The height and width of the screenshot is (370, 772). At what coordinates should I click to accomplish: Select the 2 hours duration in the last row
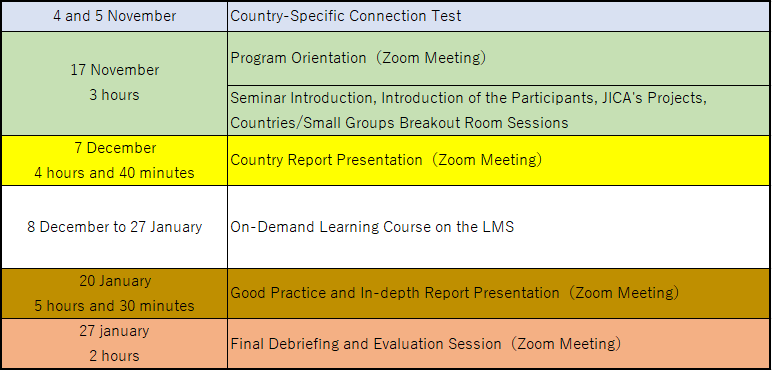coord(114,356)
